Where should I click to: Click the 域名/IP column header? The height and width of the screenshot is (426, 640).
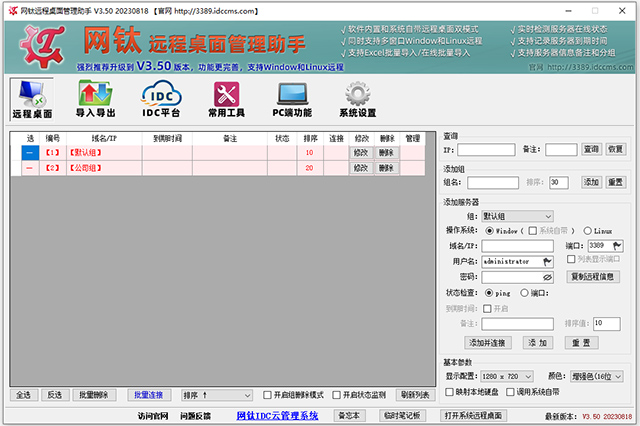tap(104, 139)
